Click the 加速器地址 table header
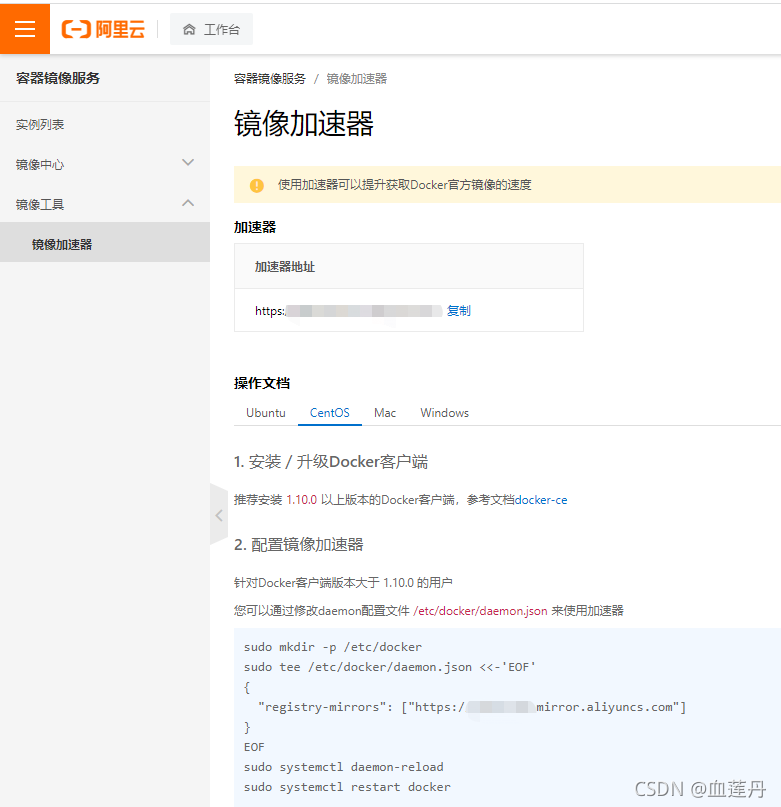This screenshot has width=781, height=807. (285, 267)
